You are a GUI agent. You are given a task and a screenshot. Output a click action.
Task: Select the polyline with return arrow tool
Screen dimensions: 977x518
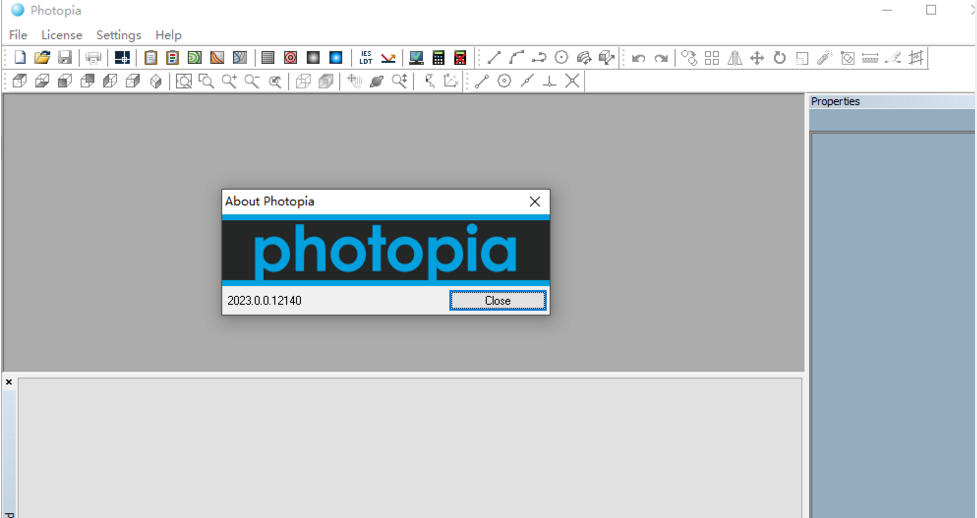click(539, 58)
